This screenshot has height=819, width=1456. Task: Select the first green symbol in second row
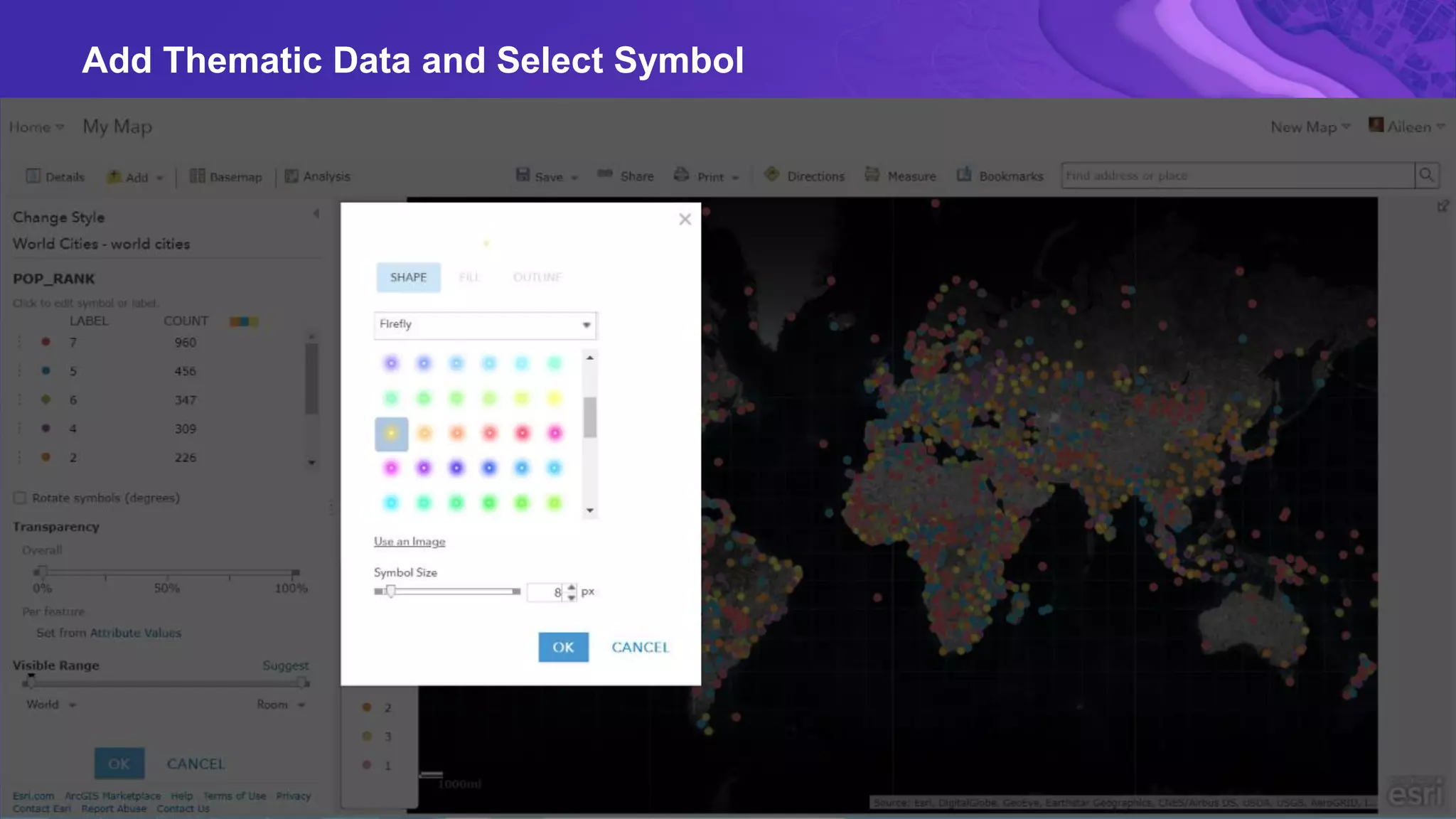(391, 398)
